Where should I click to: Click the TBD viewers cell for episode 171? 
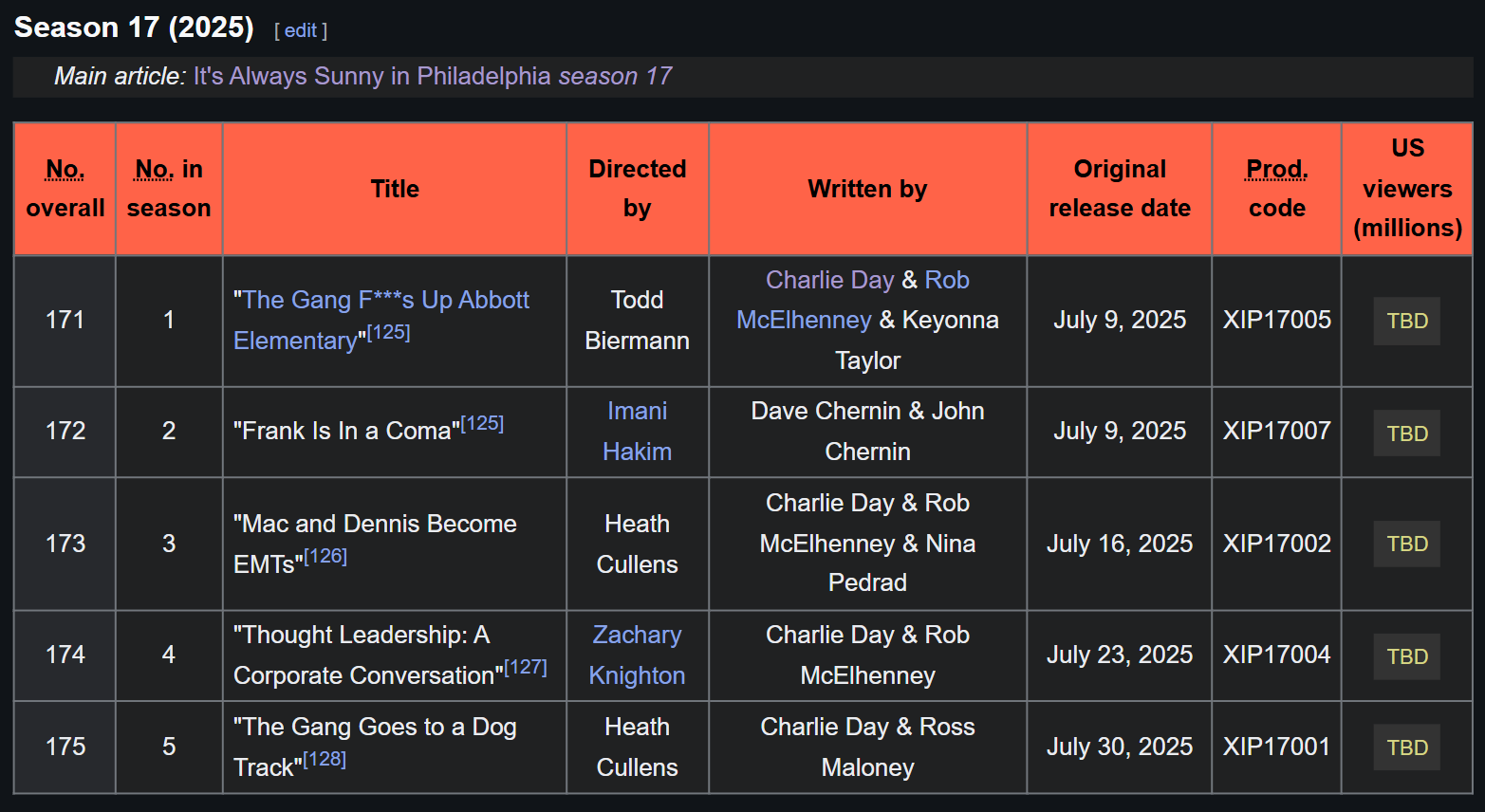pos(1407,321)
